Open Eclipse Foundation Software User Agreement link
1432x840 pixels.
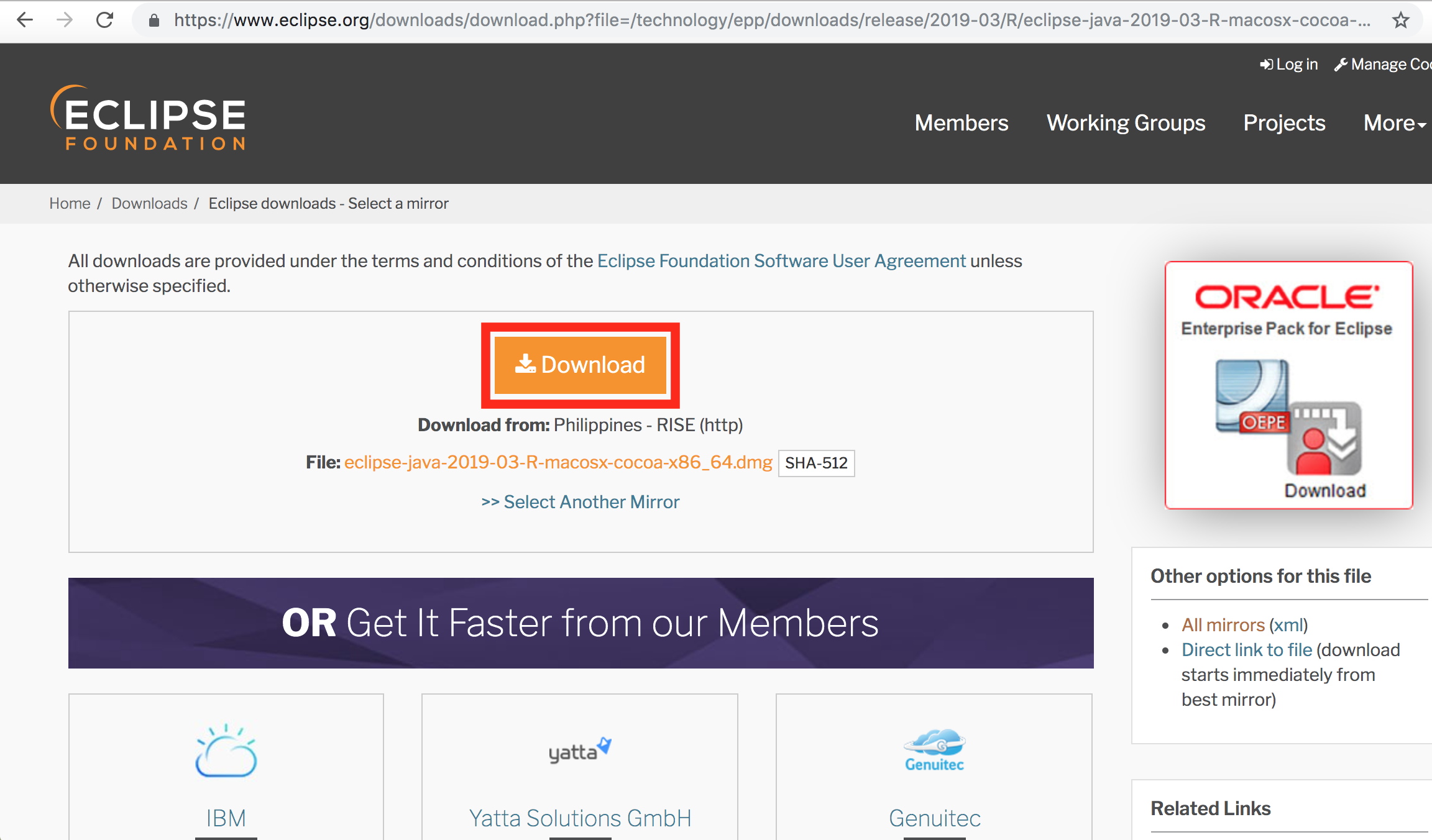click(x=781, y=261)
